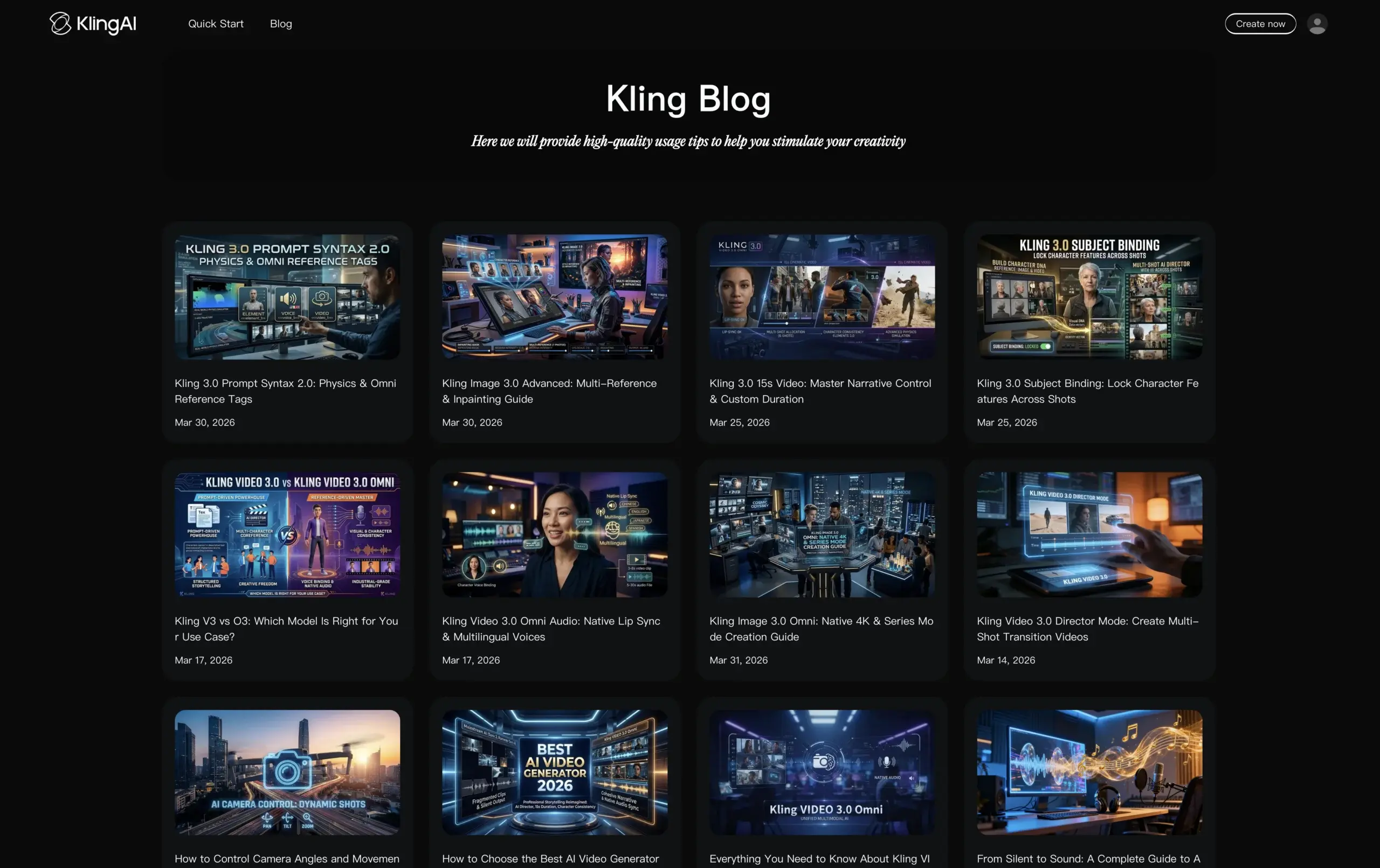Screen dimensions: 1380x868
Task: Open 'Kling Image 3.0 Omni: Native 4K' title
Action: [821, 629]
